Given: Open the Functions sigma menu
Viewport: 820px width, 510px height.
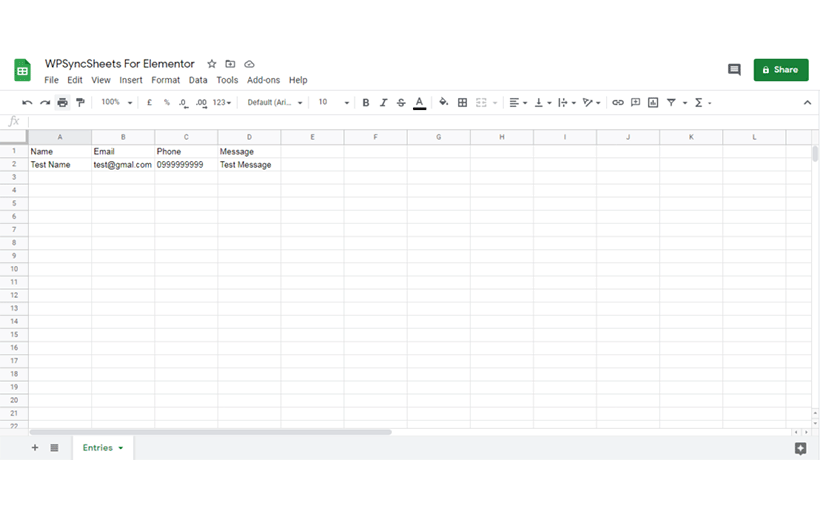Looking at the screenshot, I should click(x=699, y=103).
